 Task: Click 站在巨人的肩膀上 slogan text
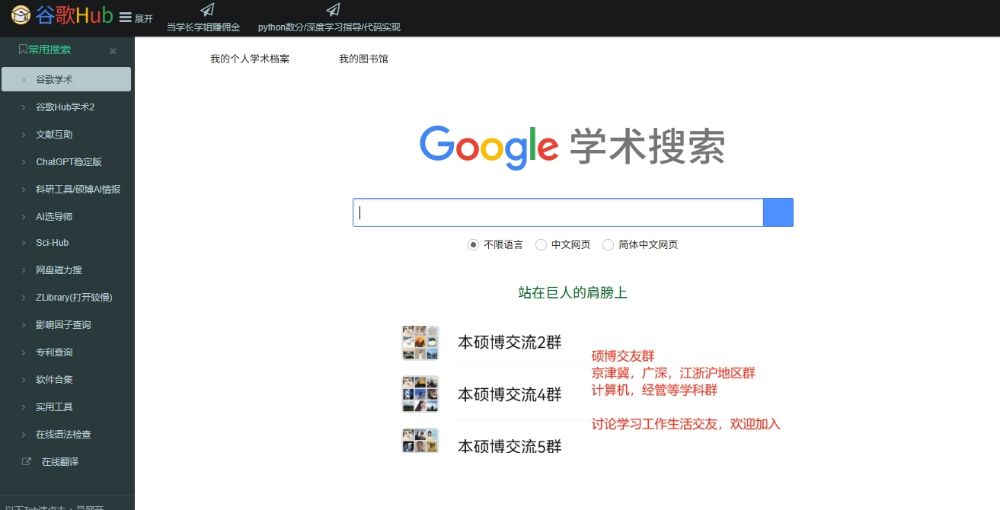coord(573,293)
